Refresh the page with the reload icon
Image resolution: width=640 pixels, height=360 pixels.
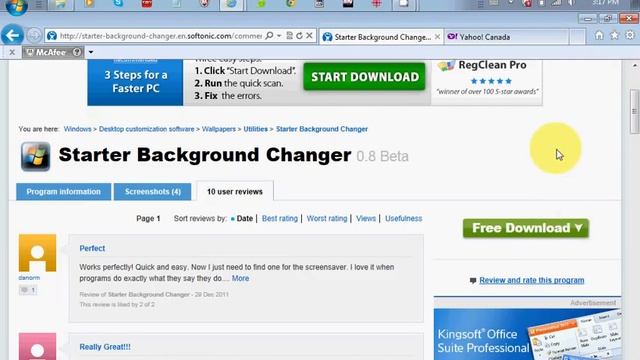299,36
